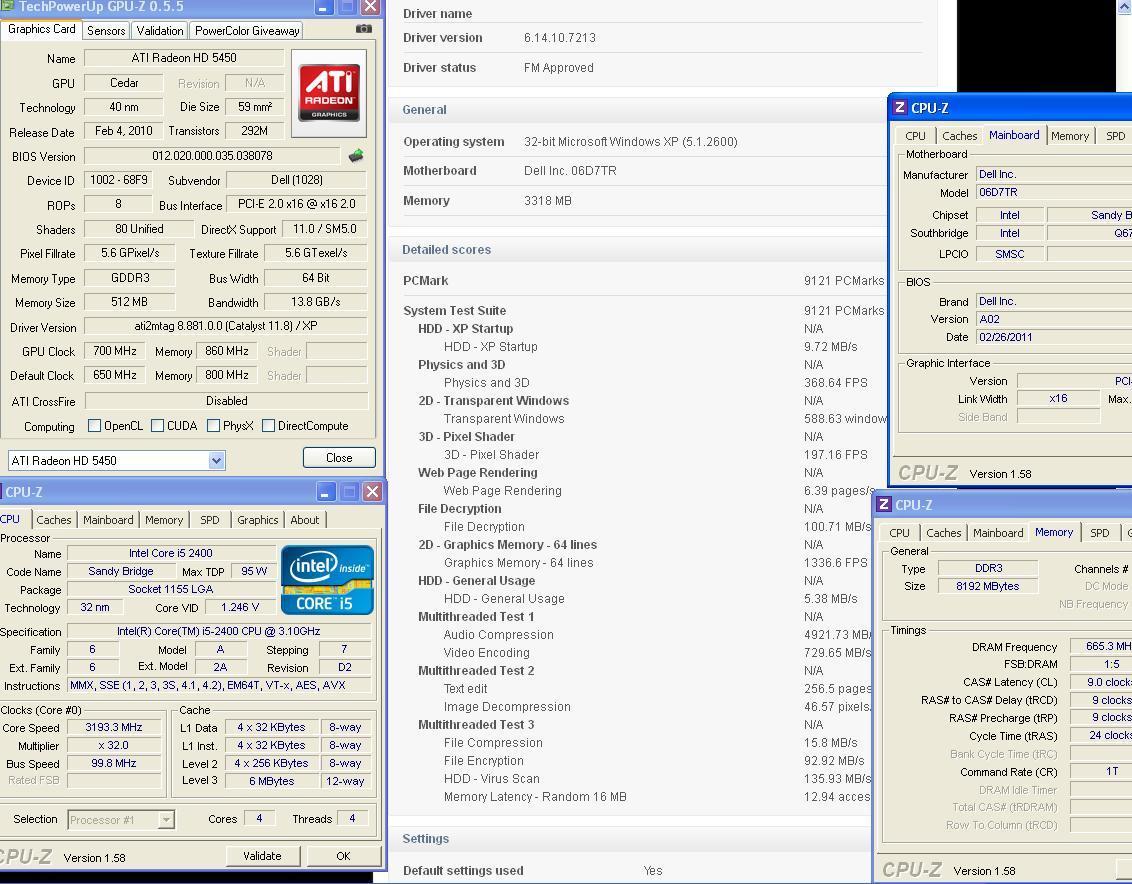Screen dimensions: 1132x884
Task: Click the CPU-Z Memory window Z icon
Action: point(884,504)
